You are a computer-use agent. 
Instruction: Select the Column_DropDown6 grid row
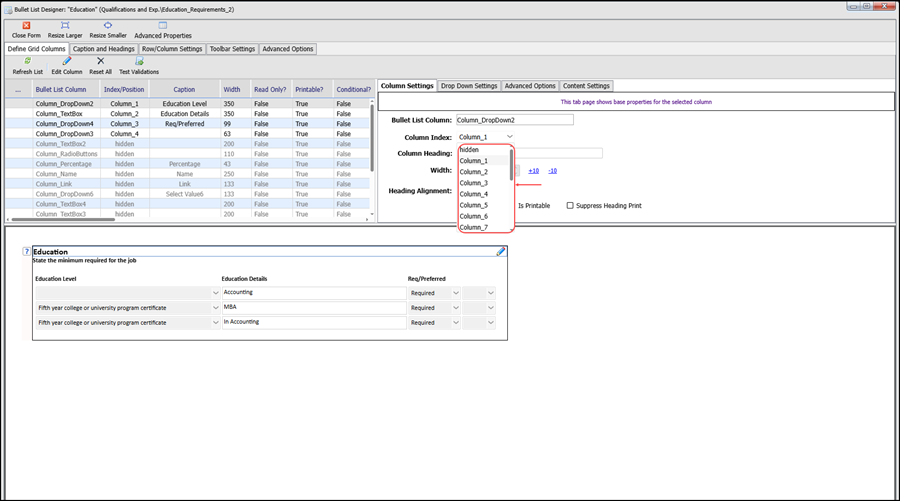coord(188,194)
